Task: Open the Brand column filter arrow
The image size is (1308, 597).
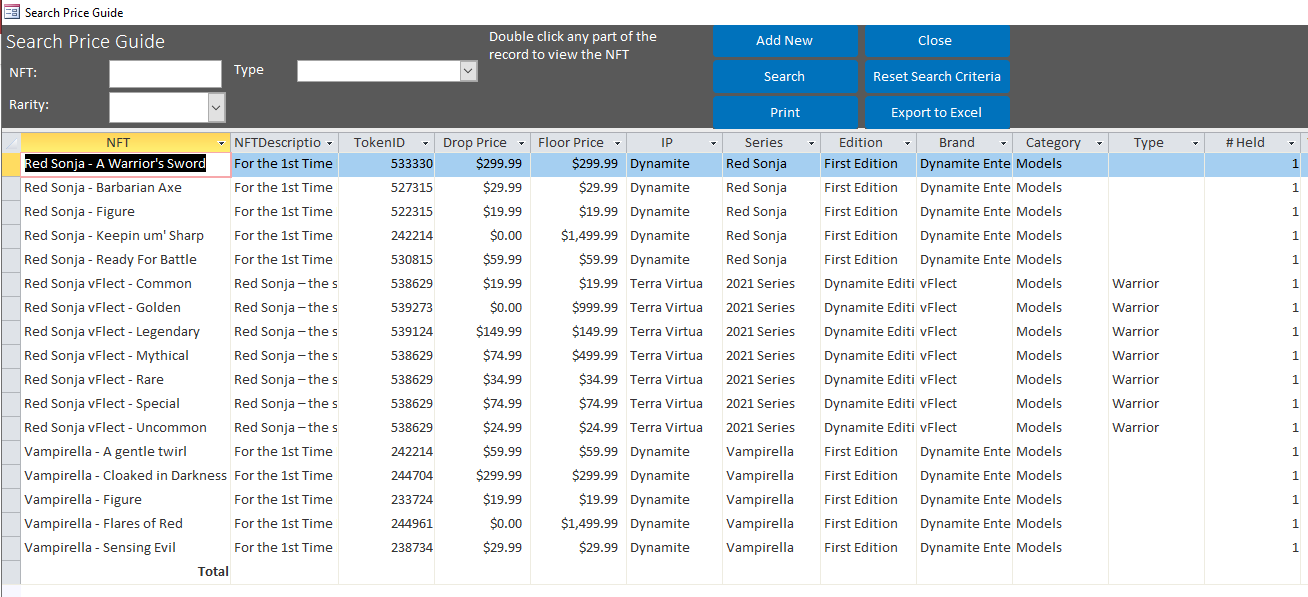Action: click(1003, 143)
